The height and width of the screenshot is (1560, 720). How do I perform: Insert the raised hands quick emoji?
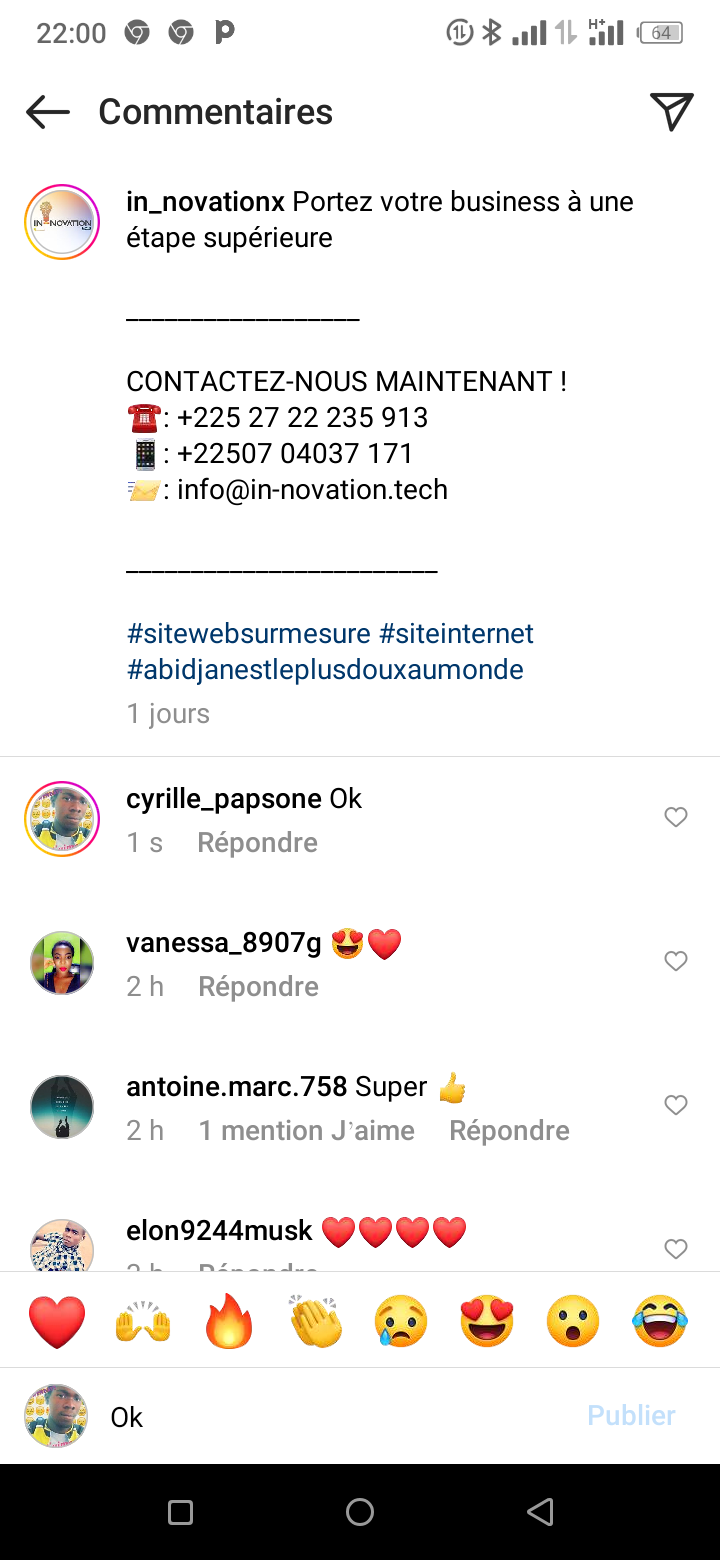143,1321
